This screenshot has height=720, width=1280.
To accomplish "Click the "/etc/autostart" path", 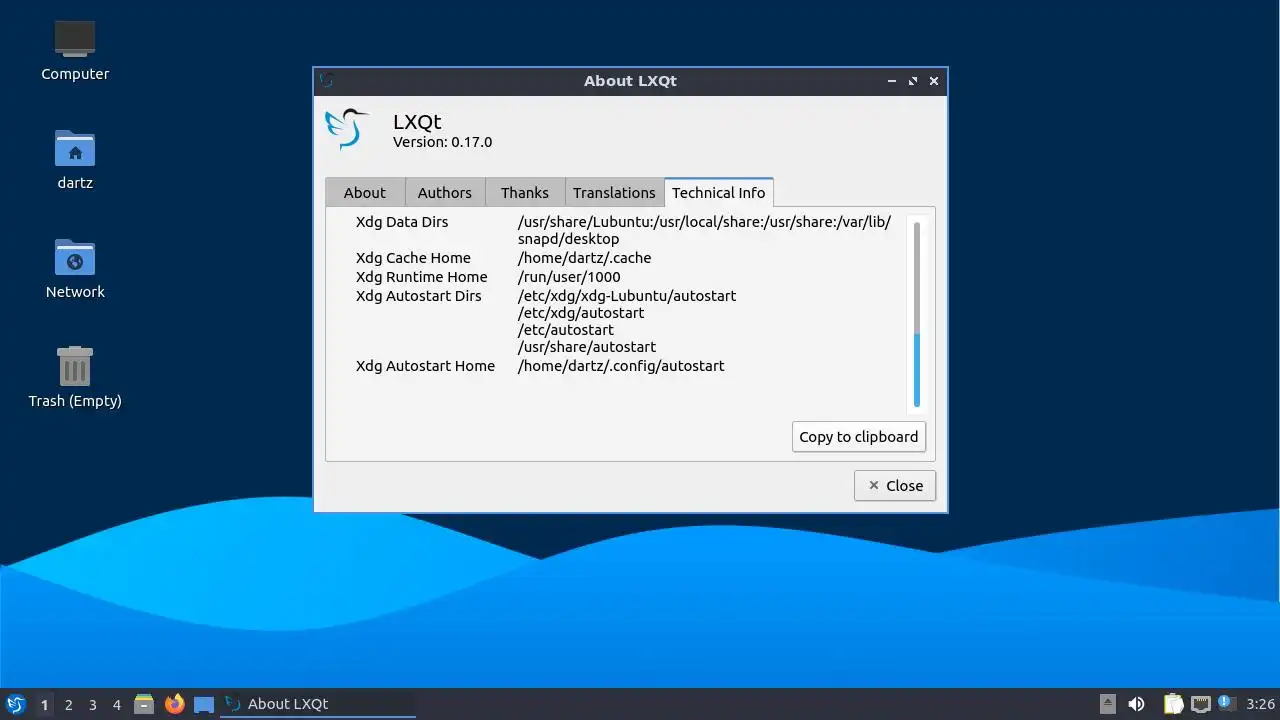I will click(566, 330).
